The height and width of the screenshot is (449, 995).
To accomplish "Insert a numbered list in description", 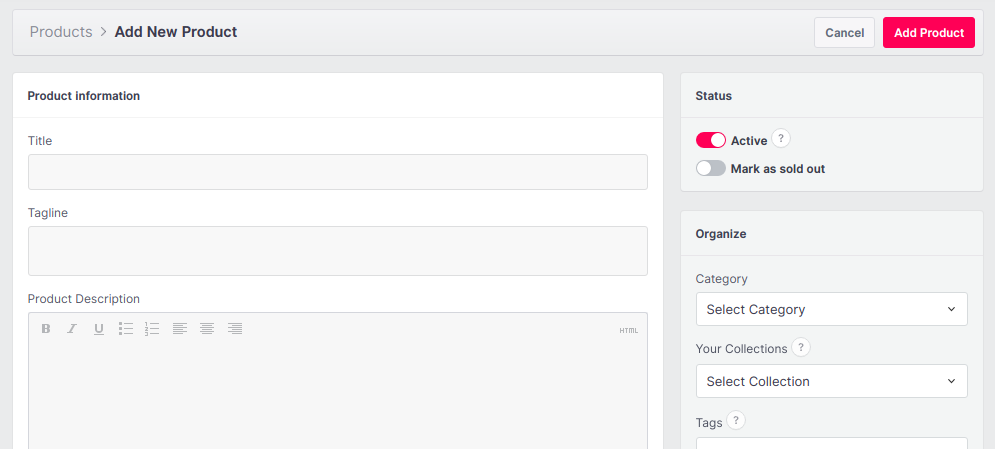I will pos(152,329).
